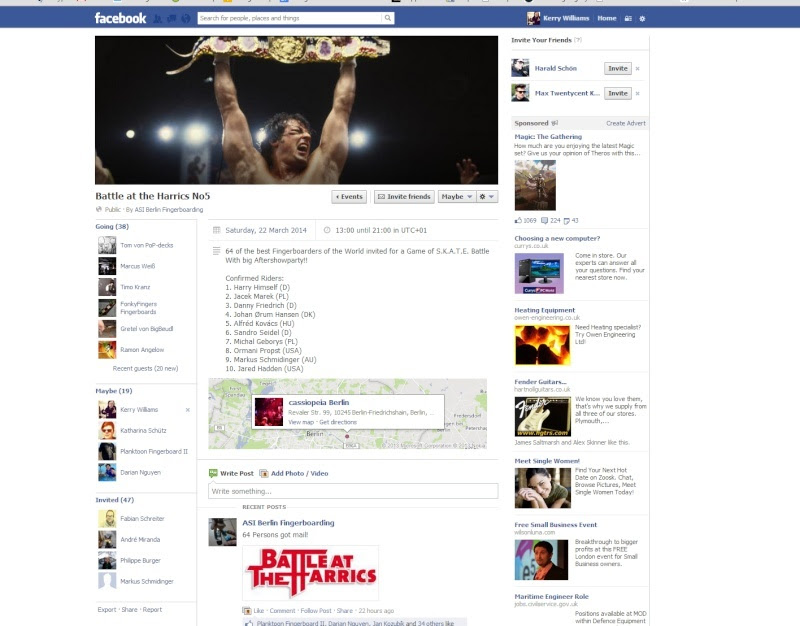Viewport: 800px width, 626px height.
Task: Click Export link in sidebar
Action: 107,610
